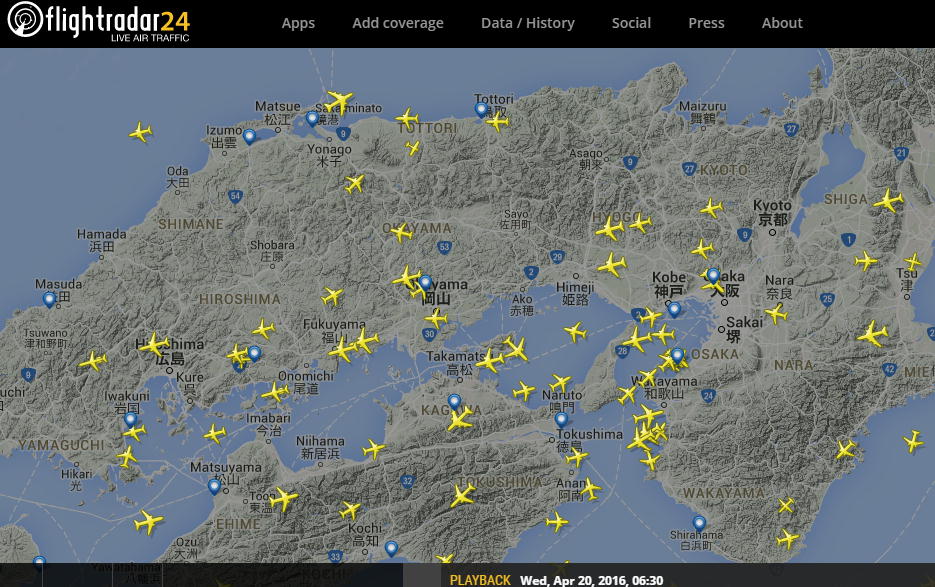The width and height of the screenshot is (935, 587).
Task: Select Add coverage in top navigation
Action: 397,23
